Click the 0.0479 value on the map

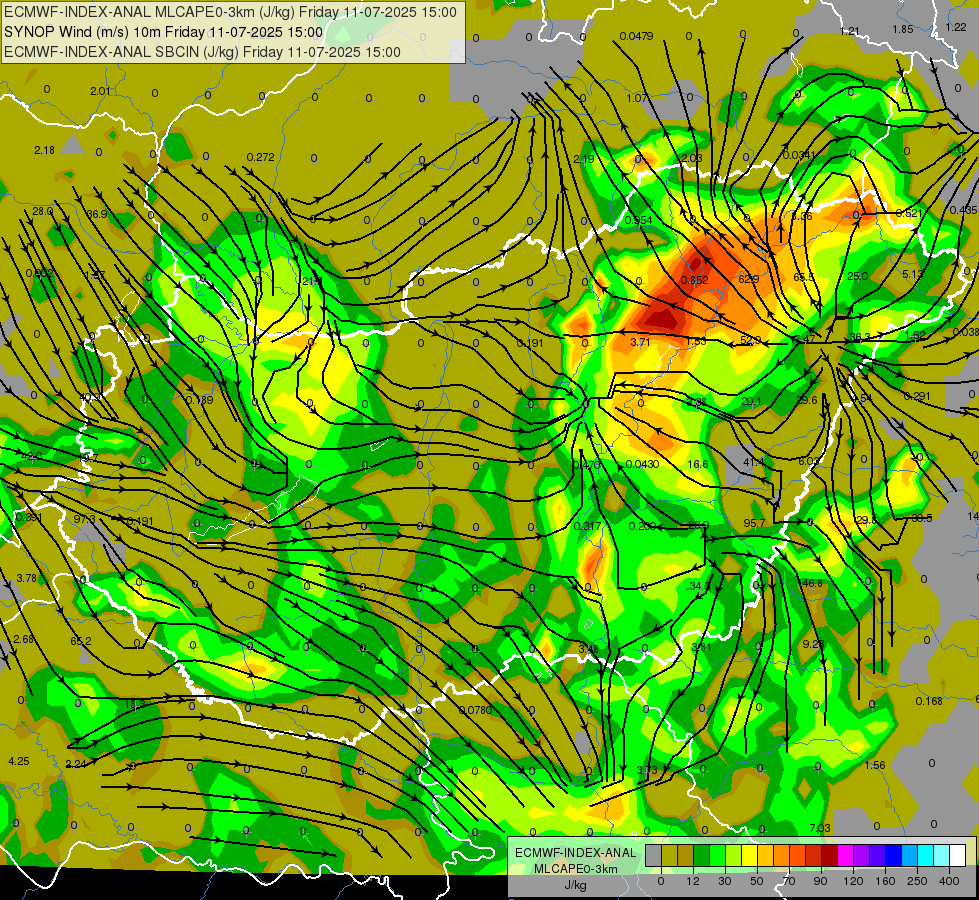(x=636, y=36)
